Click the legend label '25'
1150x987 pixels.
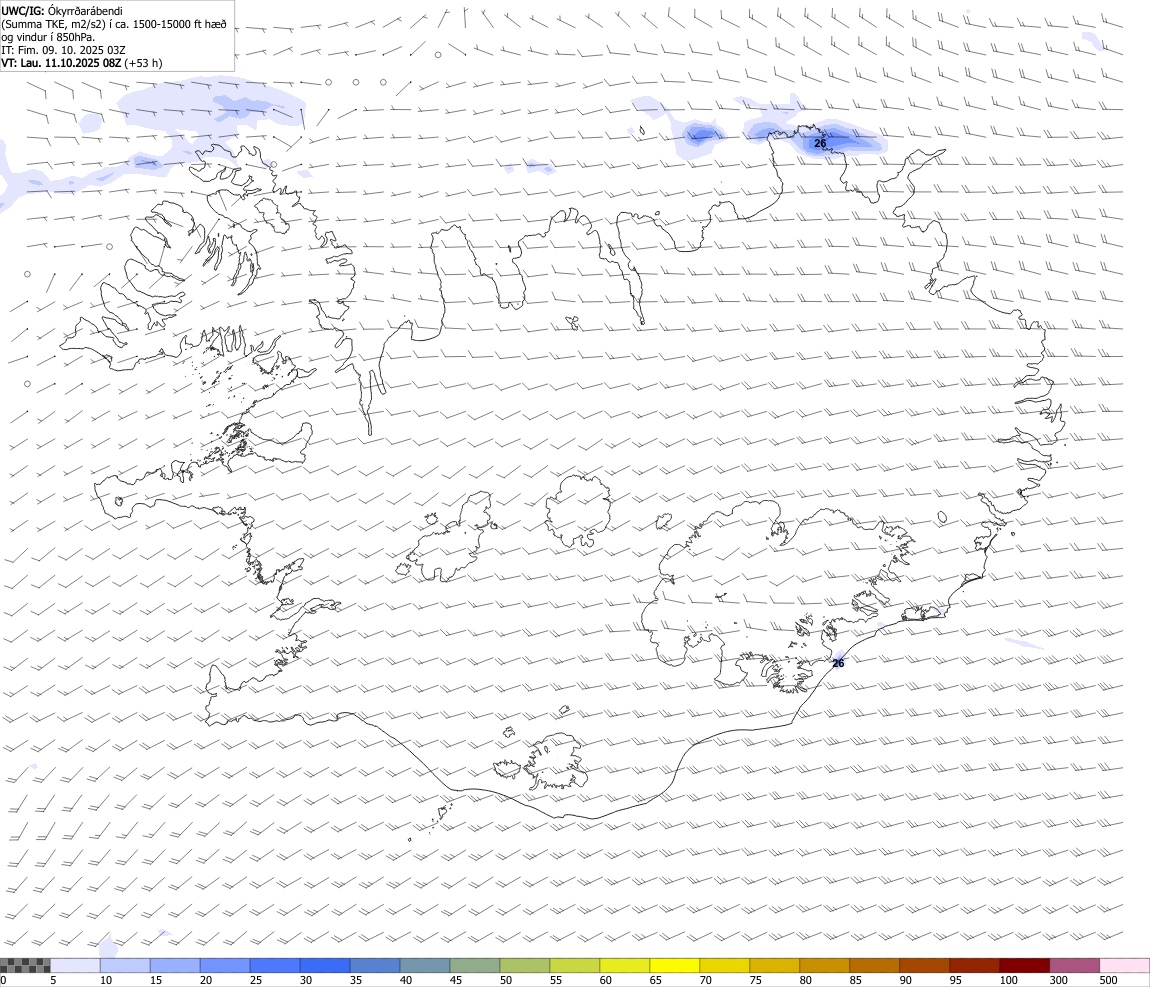pyautogui.click(x=255, y=980)
